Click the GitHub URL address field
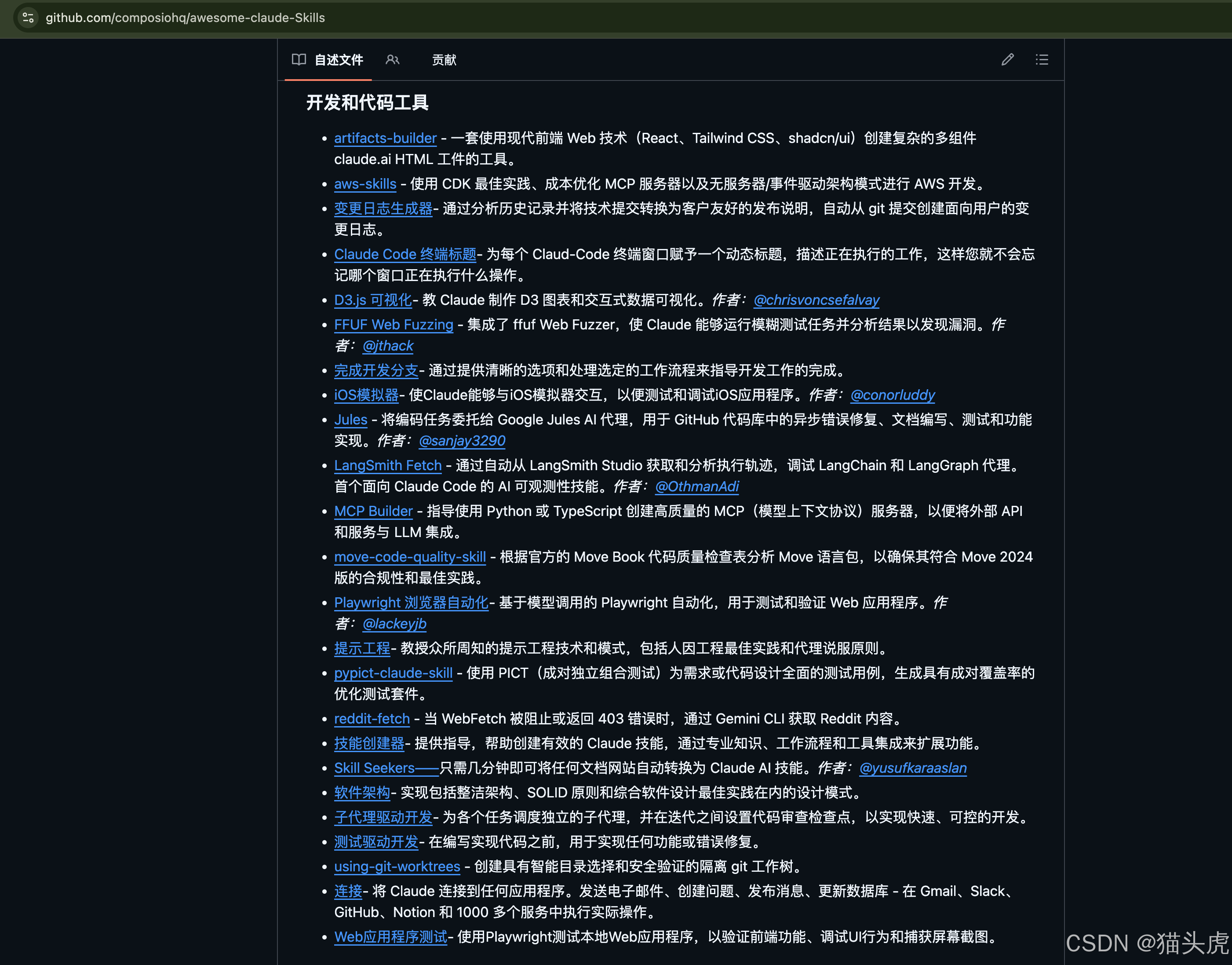The height and width of the screenshot is (965, 1232). tap(185, 18)
